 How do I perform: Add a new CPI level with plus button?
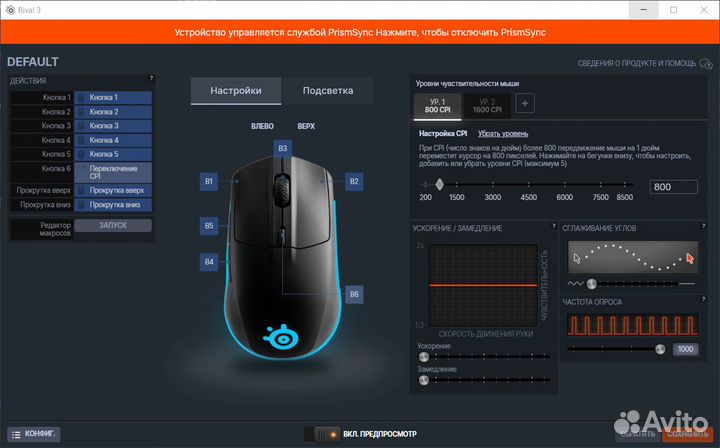pos(525,103)
